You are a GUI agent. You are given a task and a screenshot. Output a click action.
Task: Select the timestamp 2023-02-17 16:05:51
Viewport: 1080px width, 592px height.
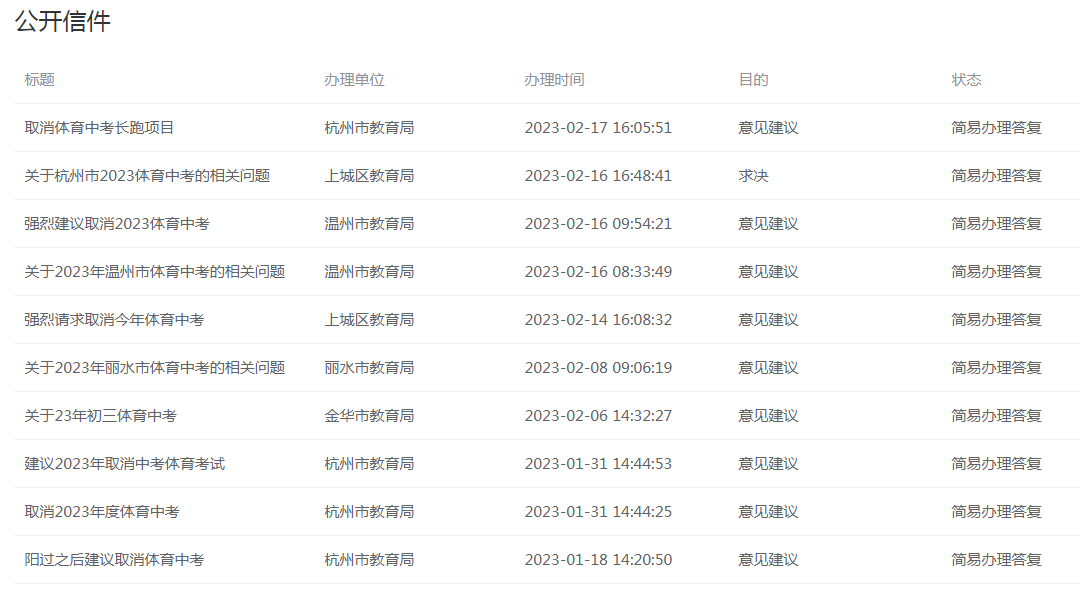[598, 127]
